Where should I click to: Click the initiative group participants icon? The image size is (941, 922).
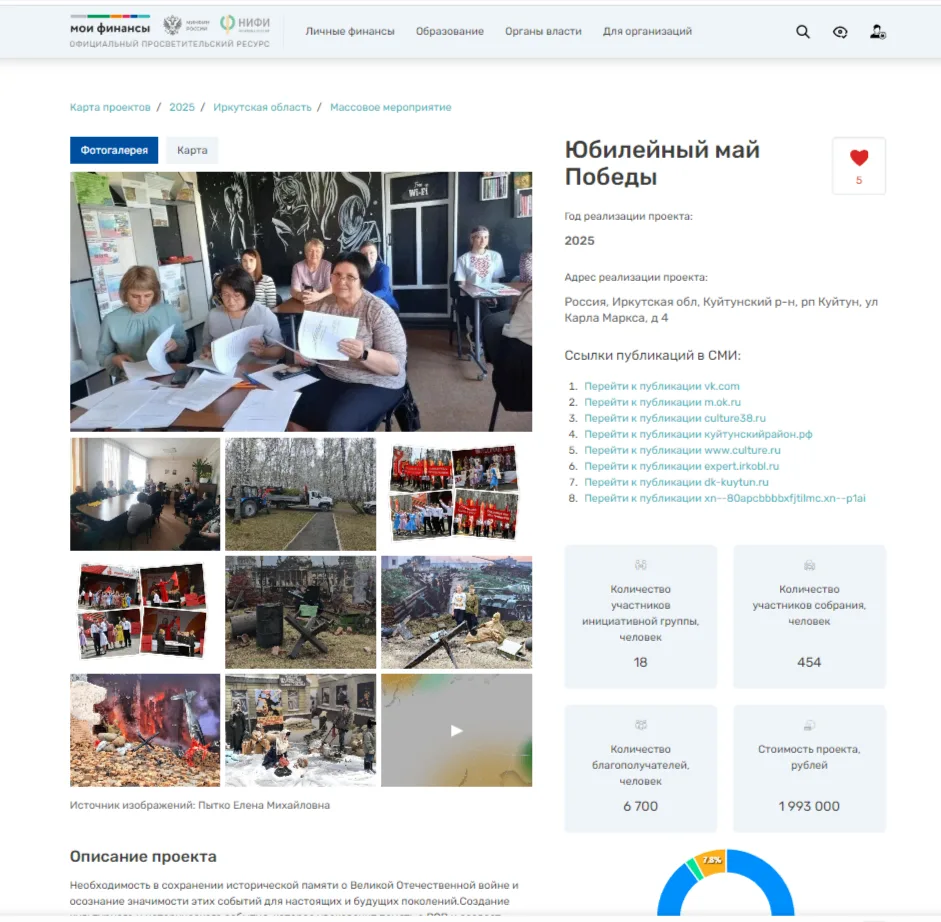click(640, 565)
